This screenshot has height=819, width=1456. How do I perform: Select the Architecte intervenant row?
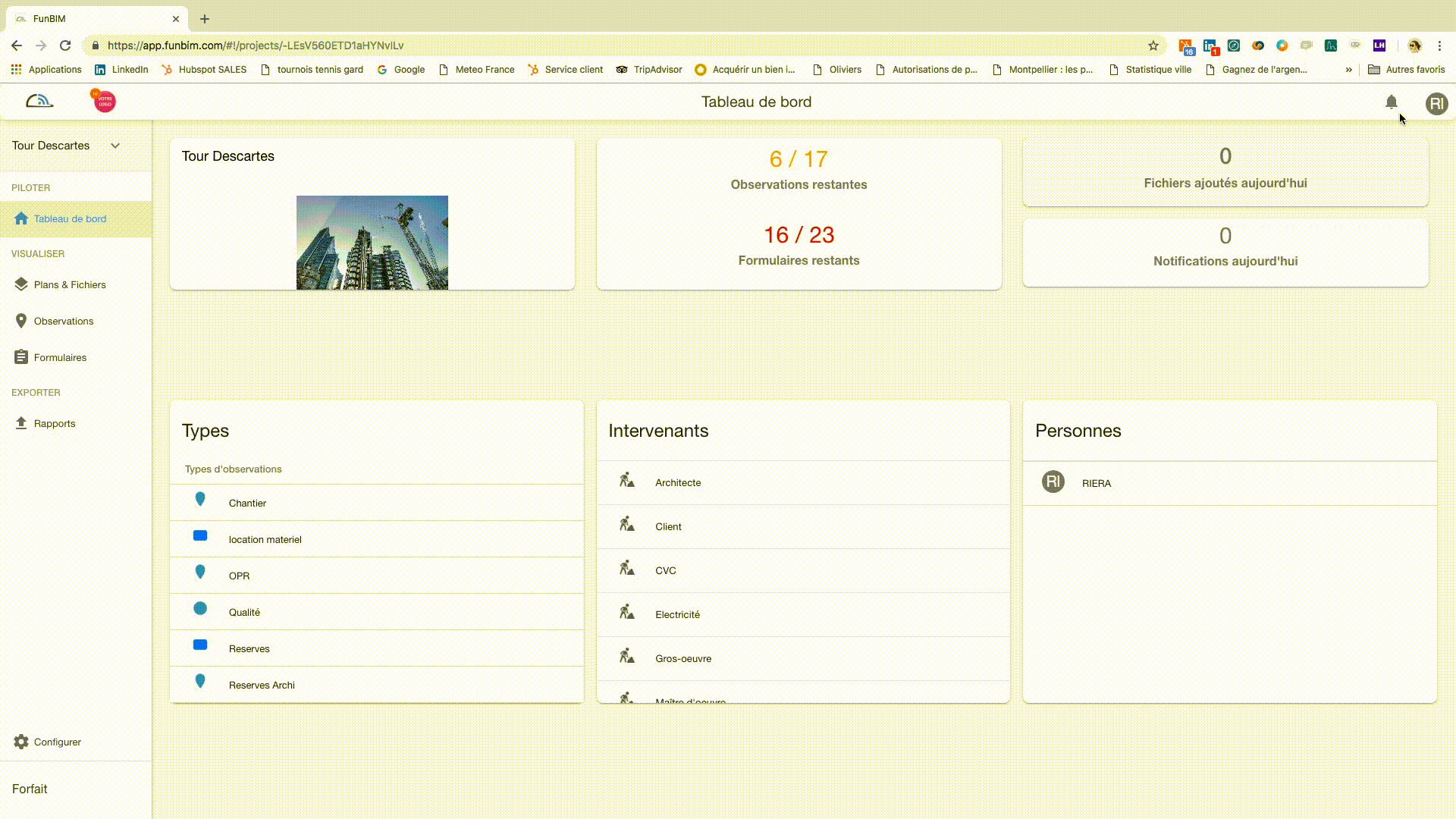point(678,482)
